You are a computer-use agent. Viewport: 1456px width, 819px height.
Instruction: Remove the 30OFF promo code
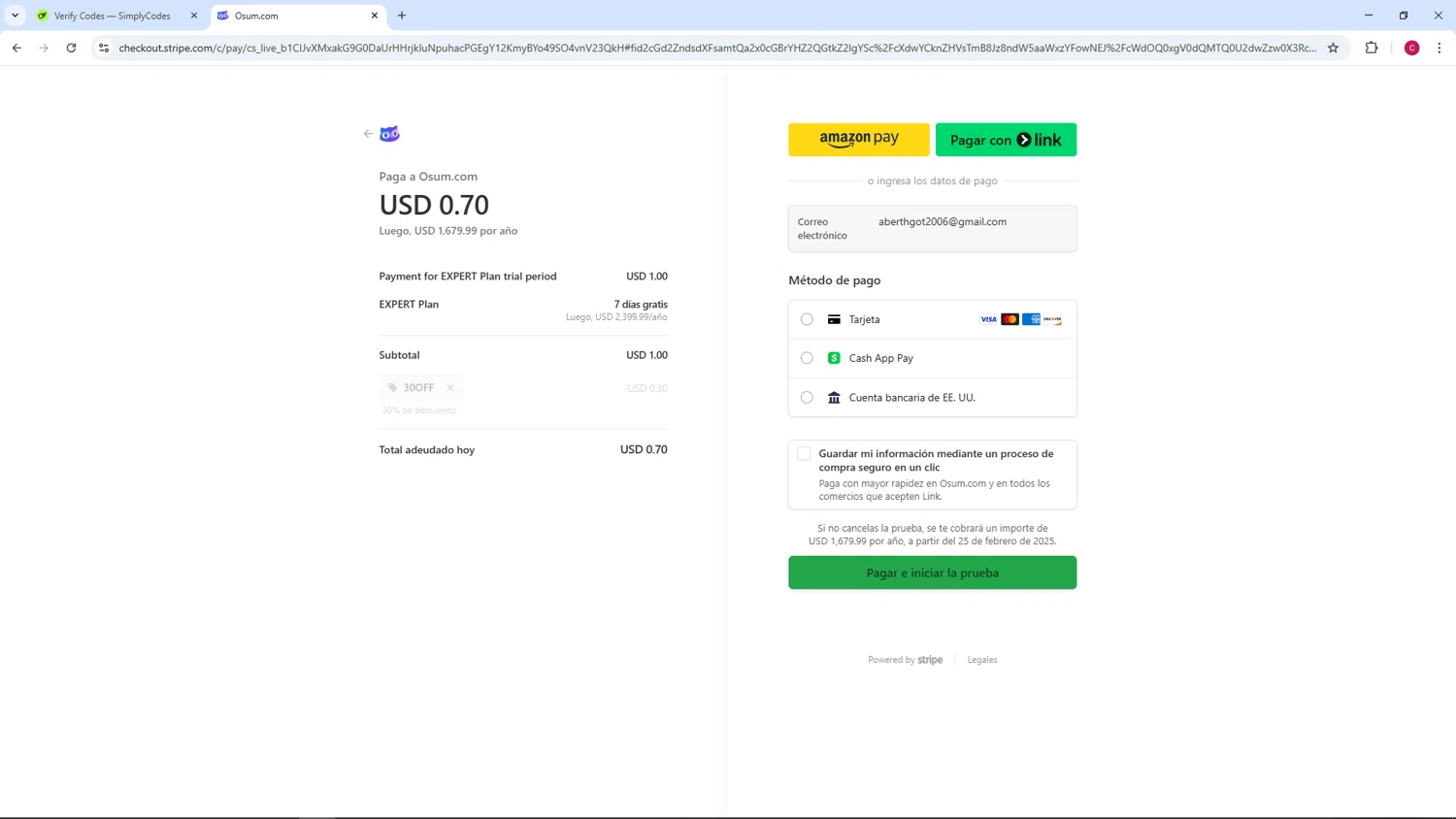point(450,387)
